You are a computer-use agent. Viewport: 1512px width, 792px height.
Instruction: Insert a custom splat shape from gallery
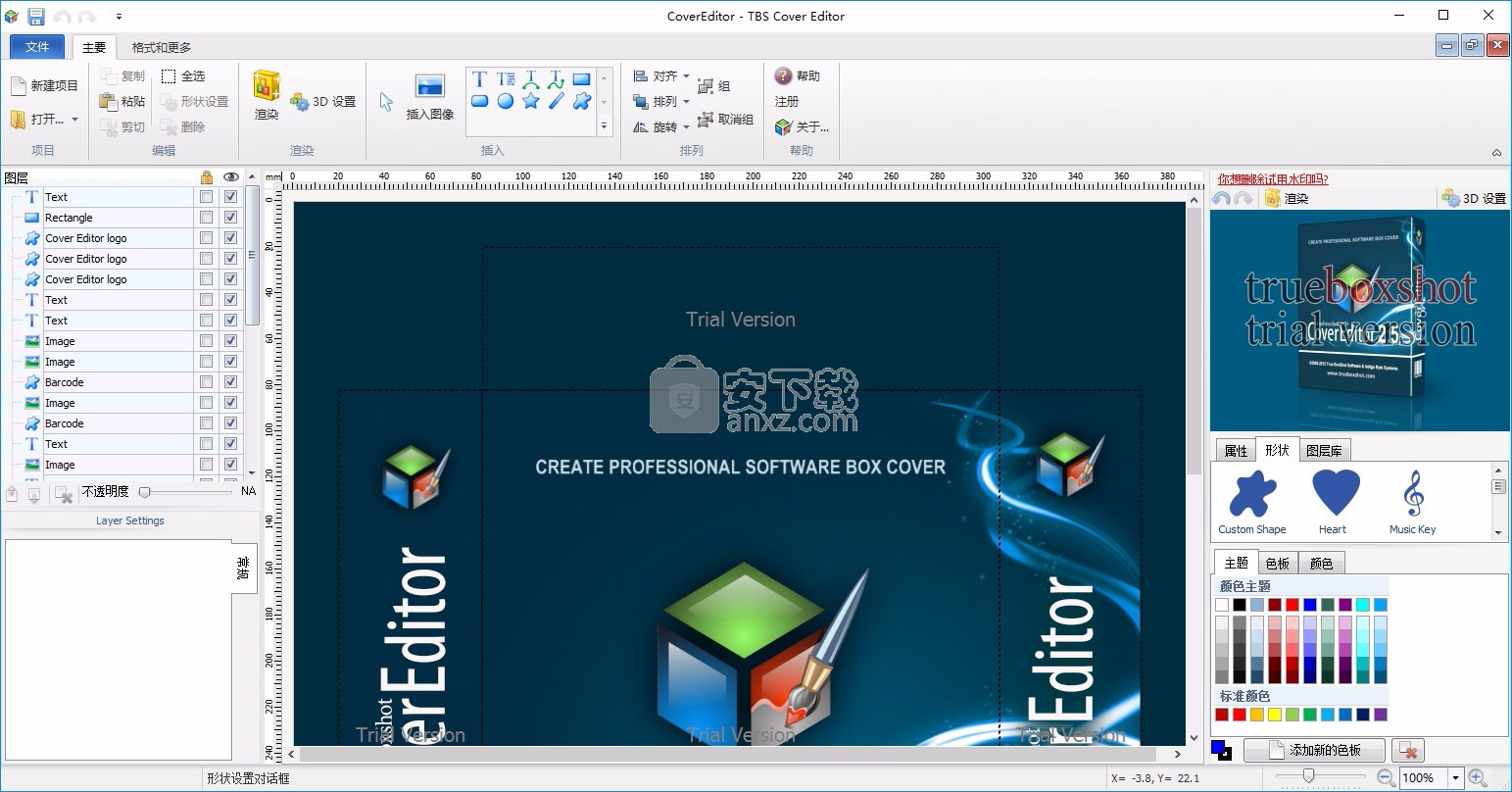pyautogui.click(x=581, y=101)
